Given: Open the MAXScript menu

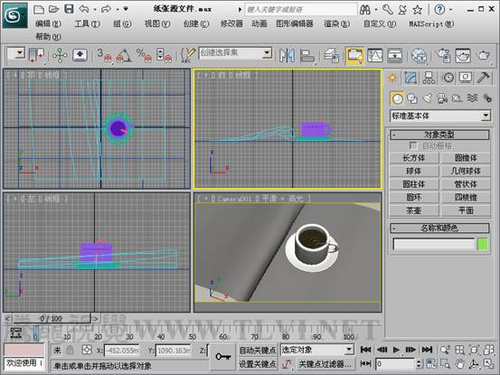Looking at the screenshot, I should (x=431, y=24).
